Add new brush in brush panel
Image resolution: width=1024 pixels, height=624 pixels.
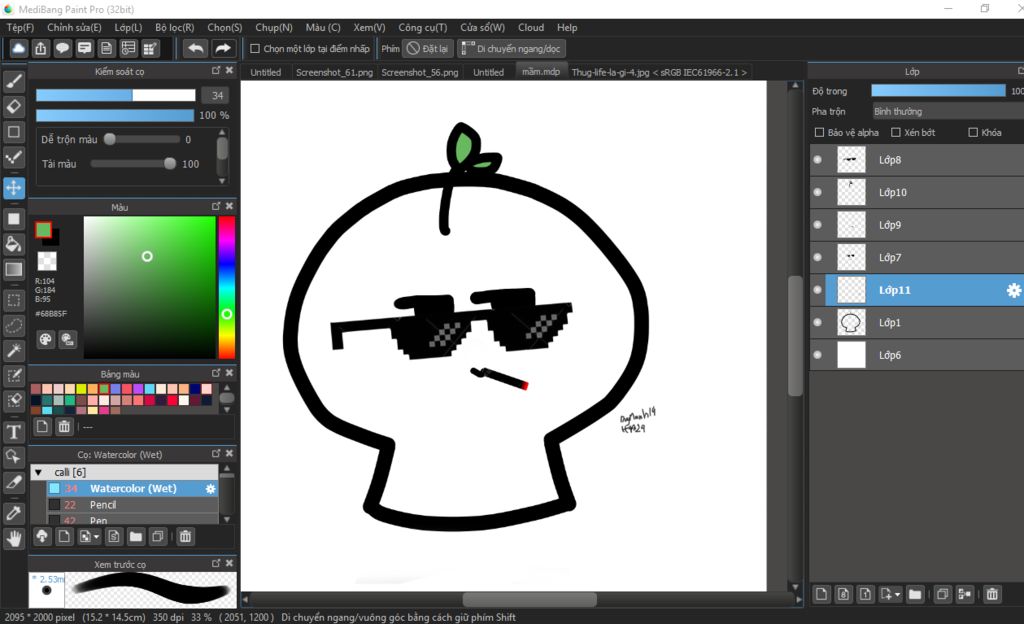[x=64, y=537]
